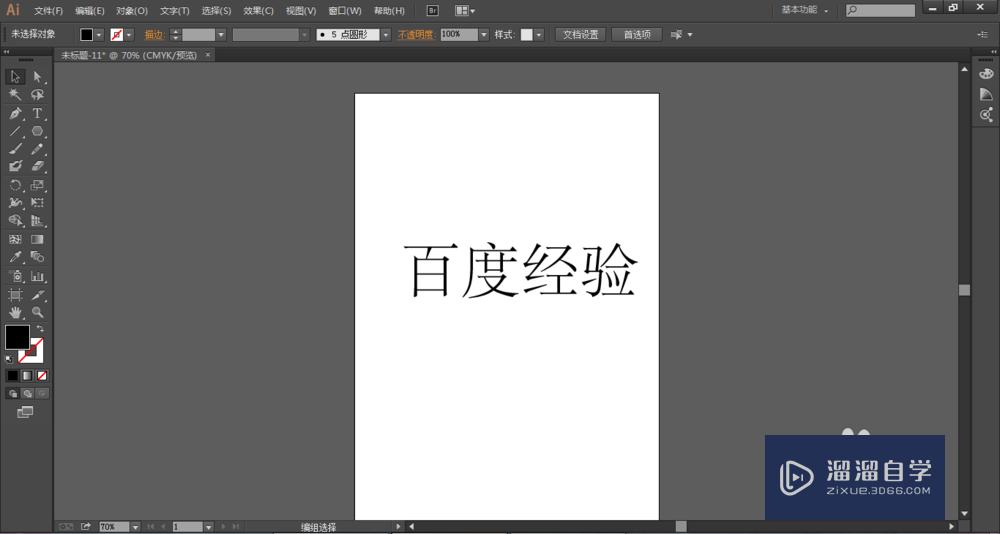Set paint mode to solid Color
The image size is (1000, 534).
13,376
